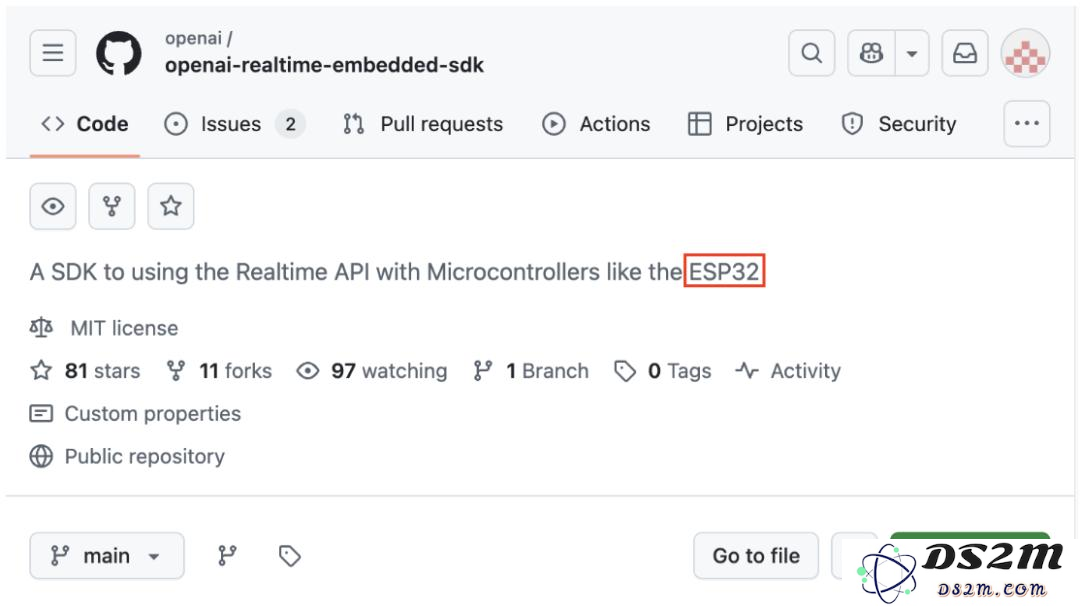The height and width of the screenshot is (607, 1080).
Task: Toggle watching with the eye button
Action: (53, 206)
